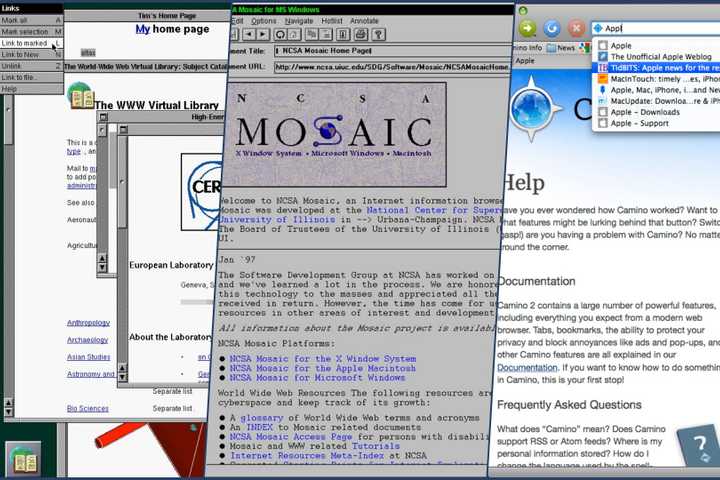Click the print icon in Mosaic toolbar
This screenshot has height=480, width=720.
click(x=361, y=34)
